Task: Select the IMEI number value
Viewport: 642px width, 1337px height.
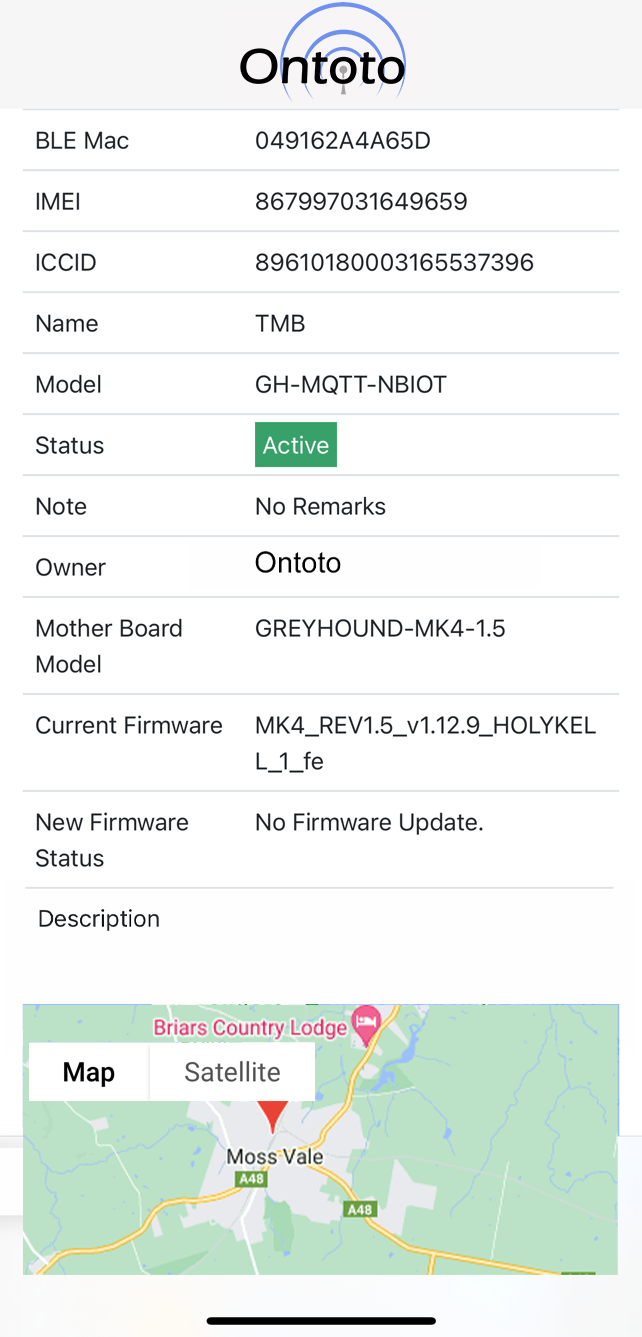Action: click(x=361, y=201)
